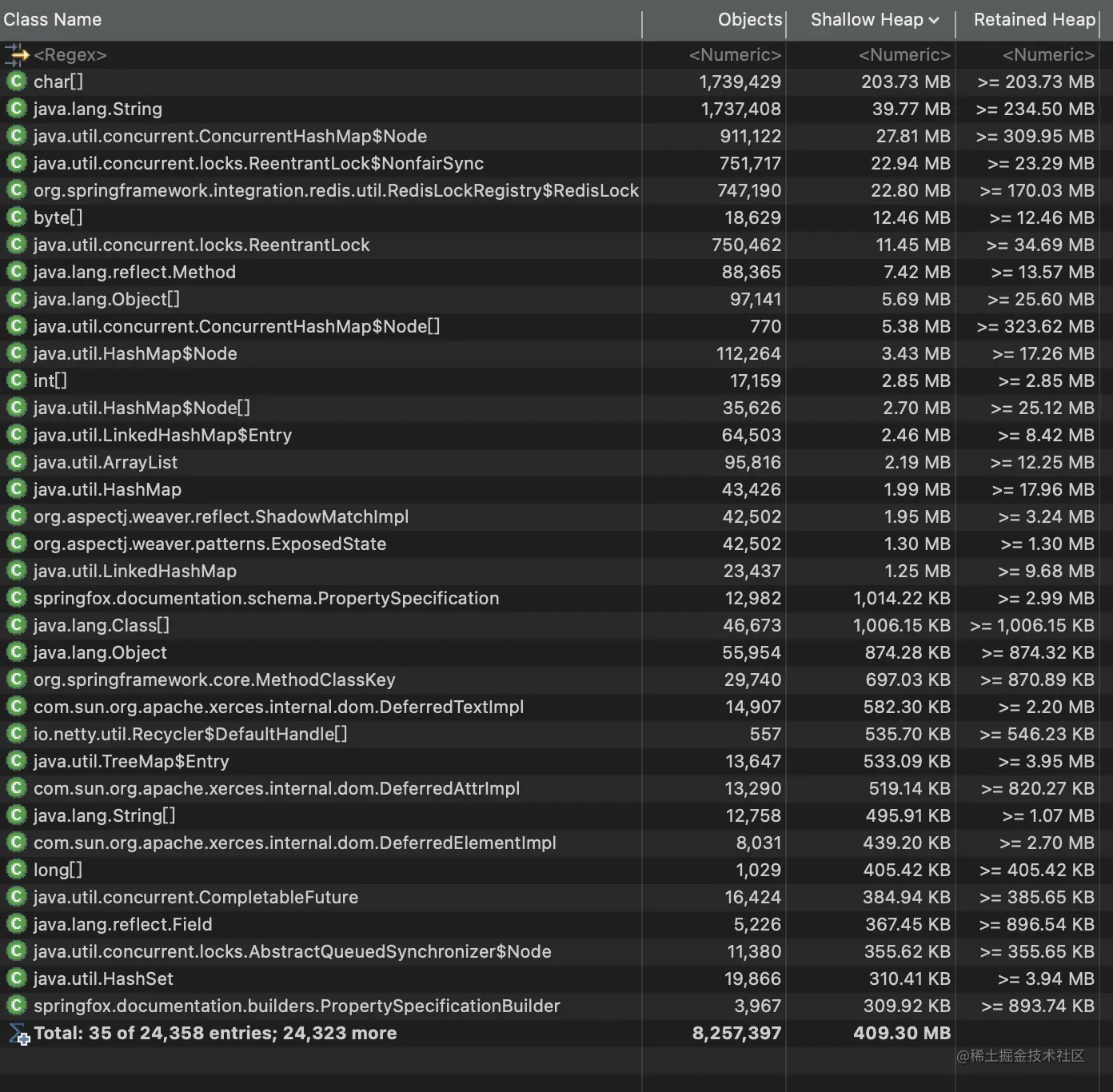Click the >= 170.03 MB retained heap cell

point(1037,190)
